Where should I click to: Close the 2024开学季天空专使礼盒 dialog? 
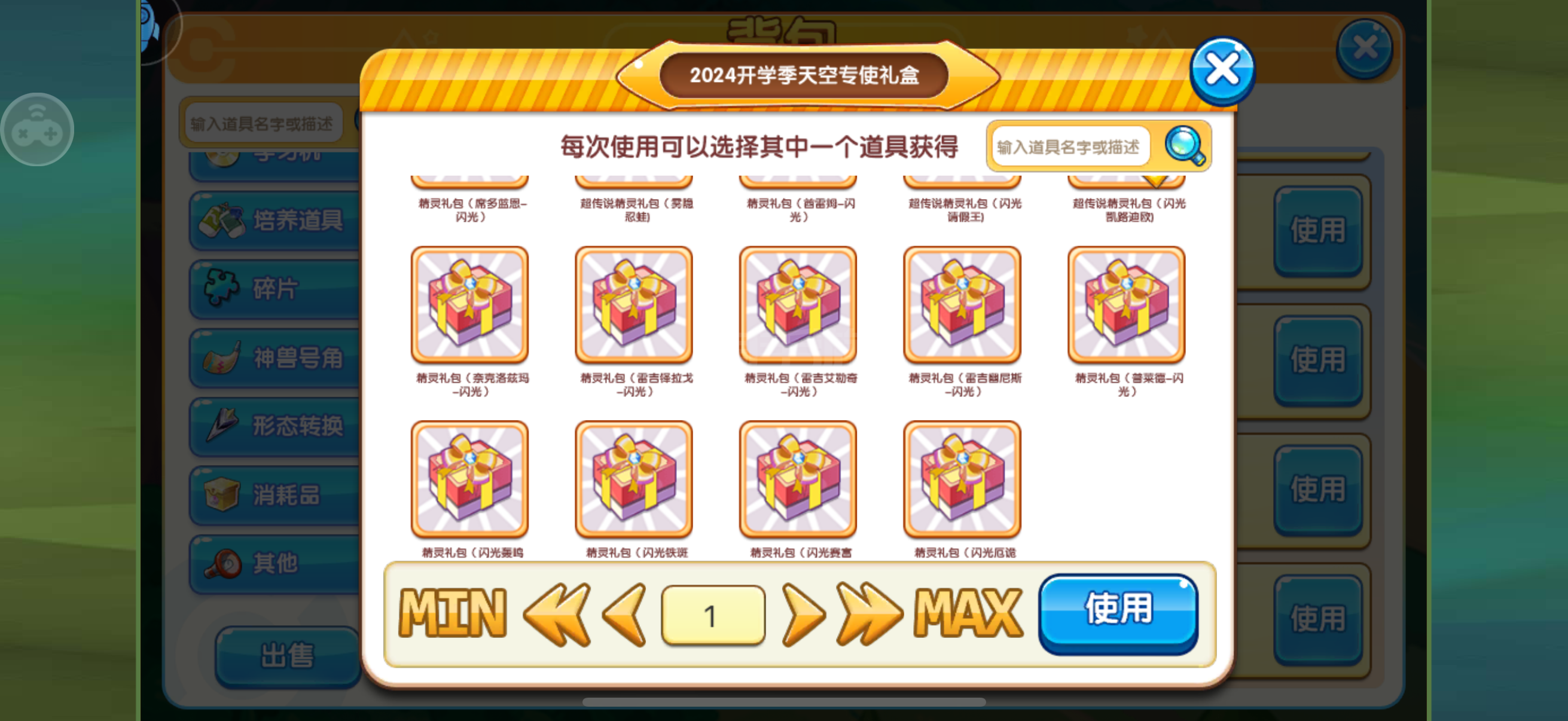[x=1222, y=71]
